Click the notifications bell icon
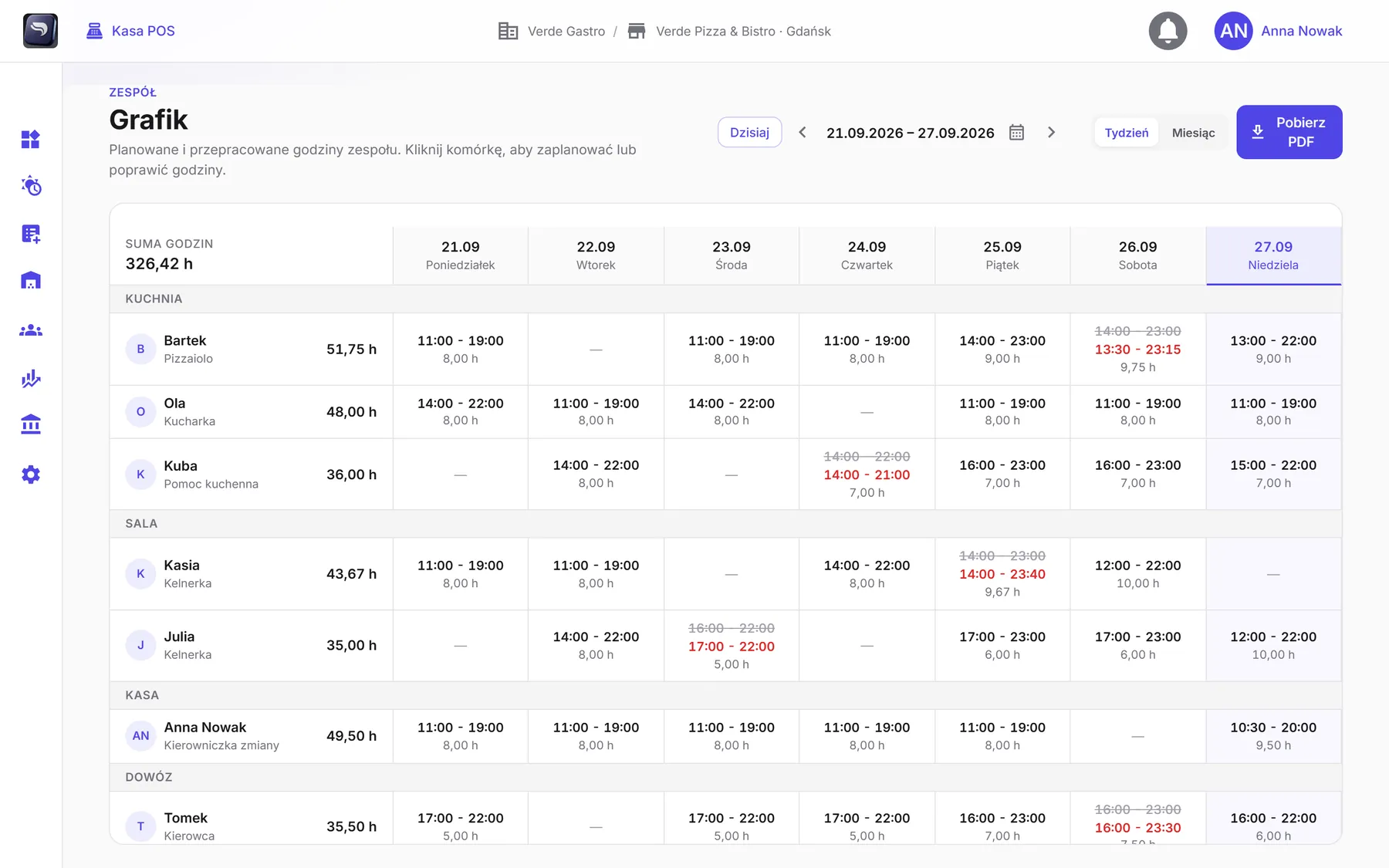 pos(1168,31)
